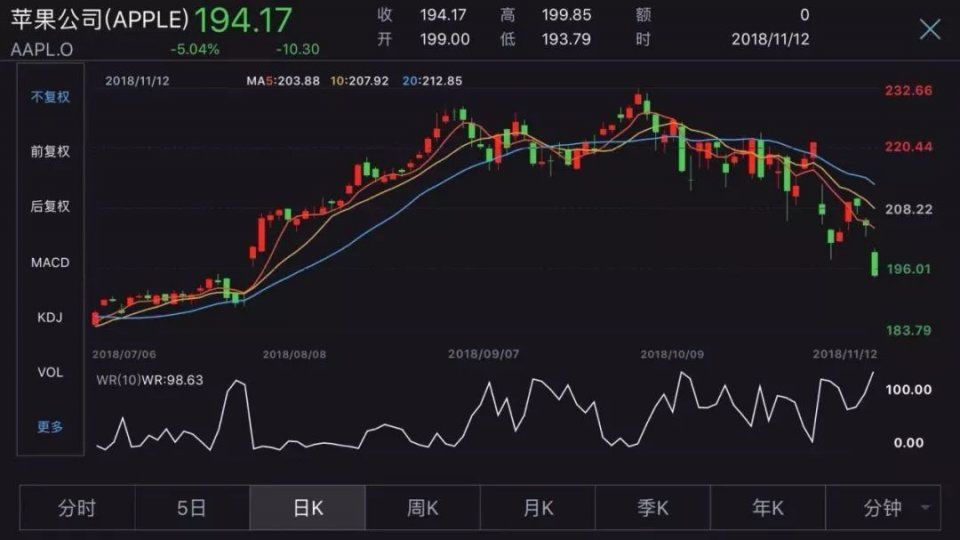The width and height of the screenshot is (960, 540).
Task: Show the VOL volume indicator
Action: (x=50, y=372)
